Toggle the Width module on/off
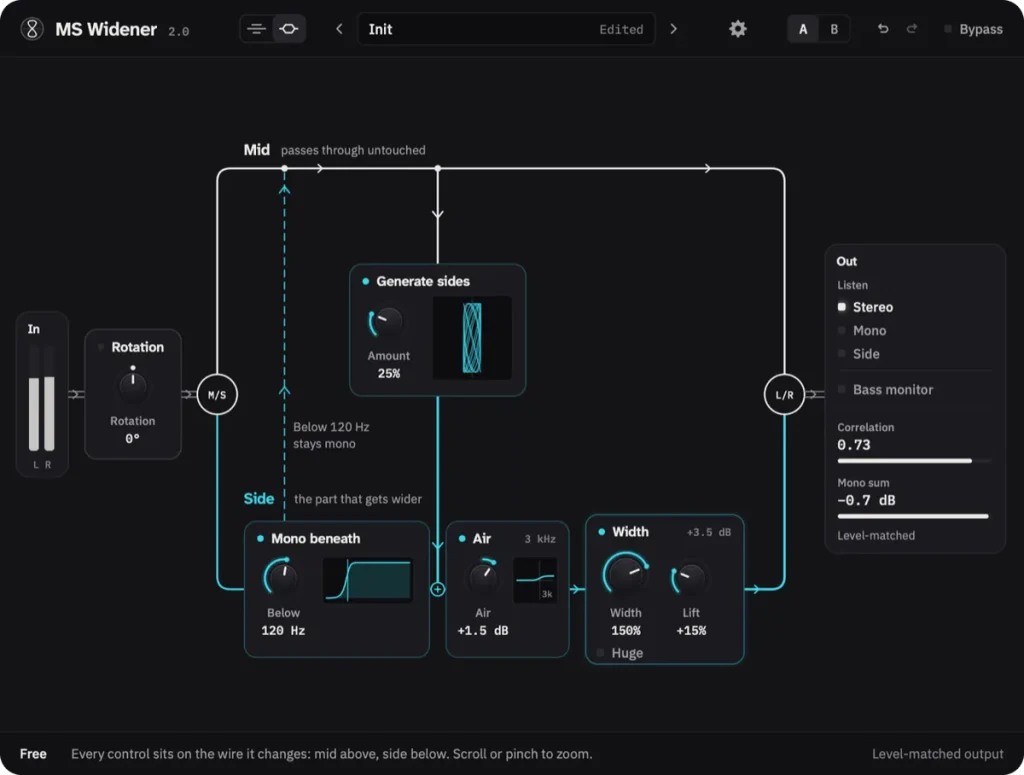The width and height of the screenshot is (1024, 775). 601,532
